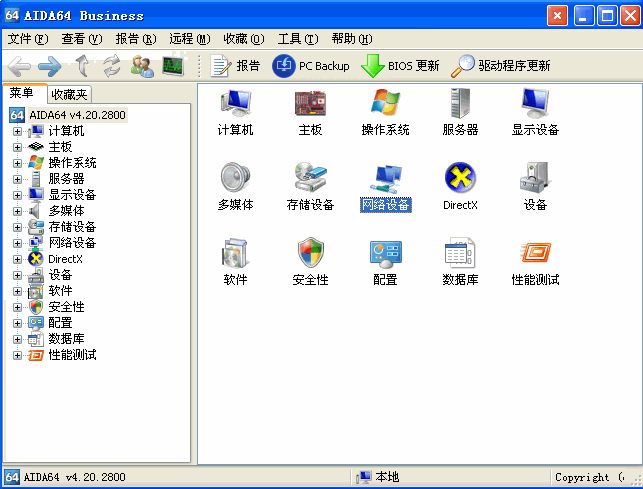Image resolution: width=643 pixels, height=489 pixels.
Task: Click the 驱动程序更新 toolbar button
Action: pos(500,66)
